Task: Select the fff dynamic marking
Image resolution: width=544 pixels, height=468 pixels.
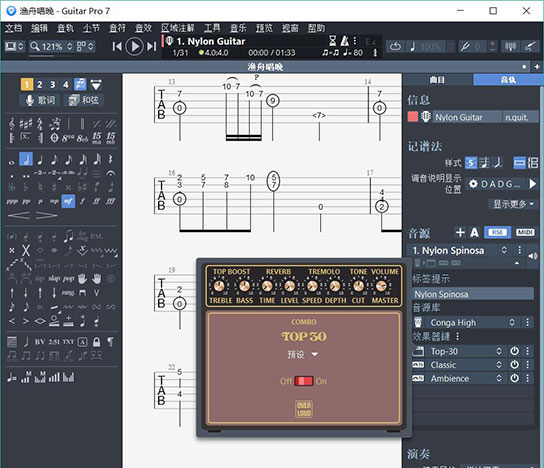Action: (x=111, y=201)
